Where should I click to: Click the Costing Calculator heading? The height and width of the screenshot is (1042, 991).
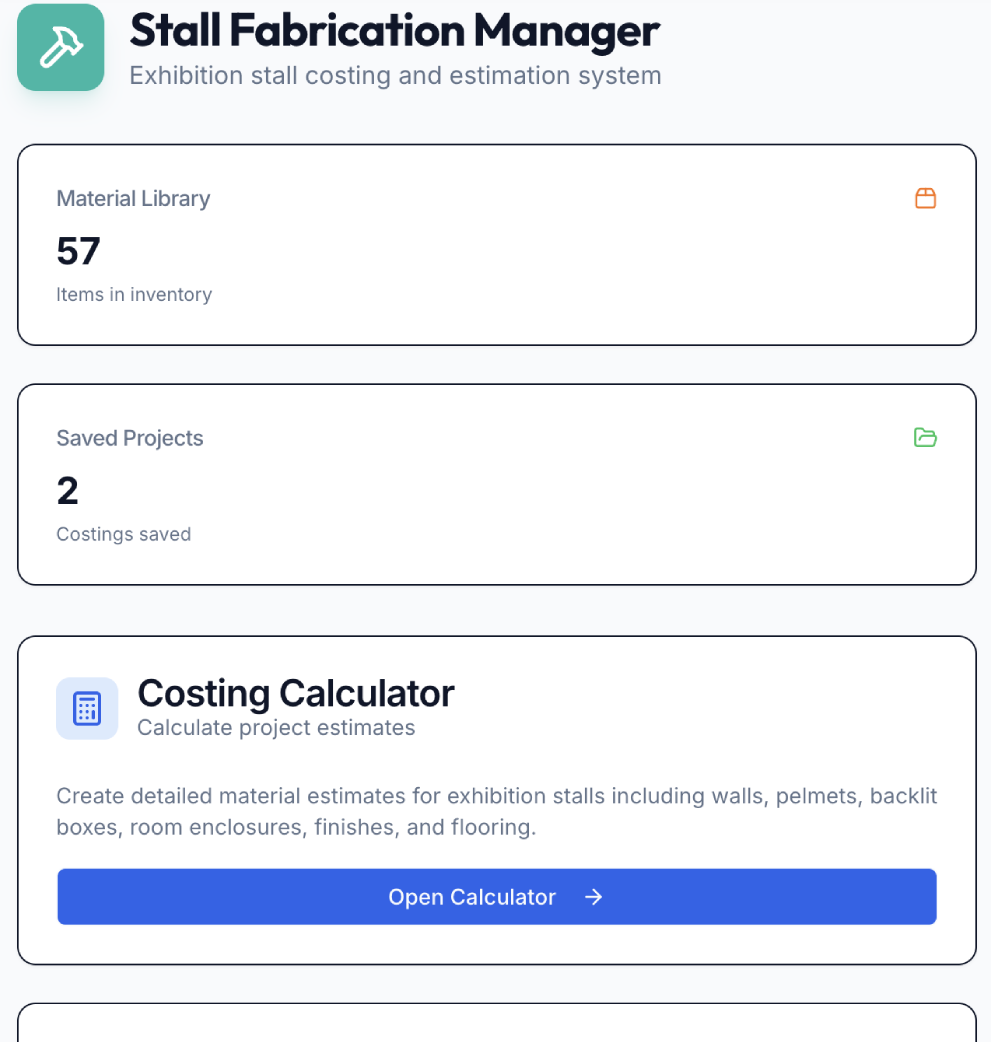pos(295,693)
